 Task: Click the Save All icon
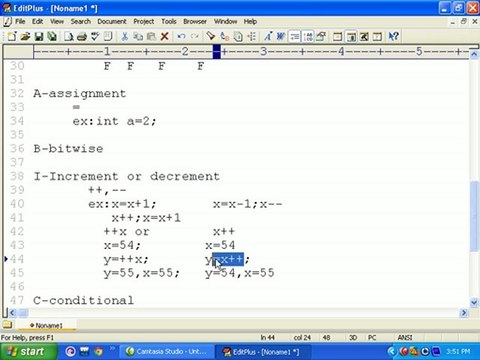coord(52,36)
